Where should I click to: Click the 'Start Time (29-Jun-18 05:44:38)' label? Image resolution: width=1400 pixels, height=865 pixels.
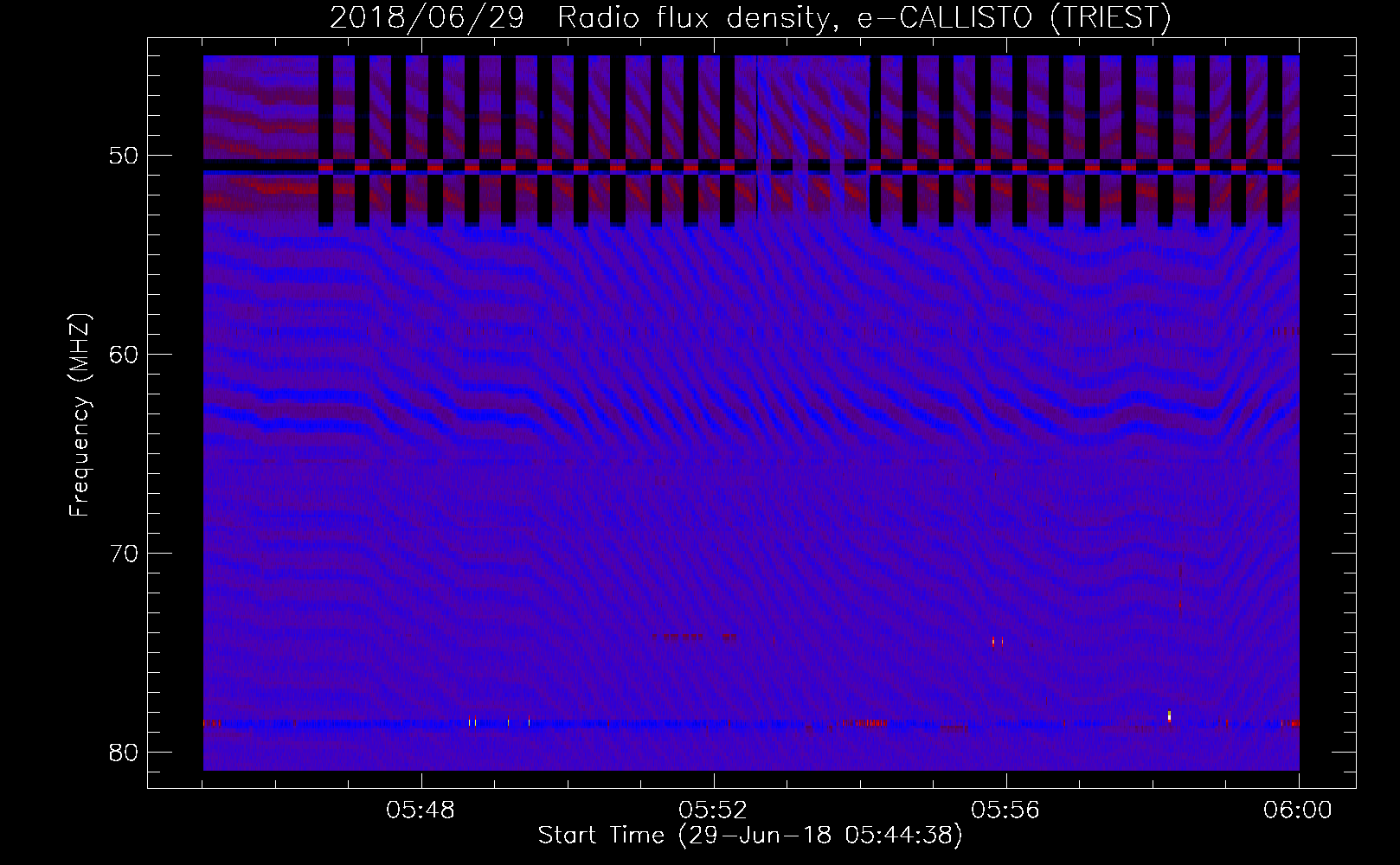coord(749,836)
